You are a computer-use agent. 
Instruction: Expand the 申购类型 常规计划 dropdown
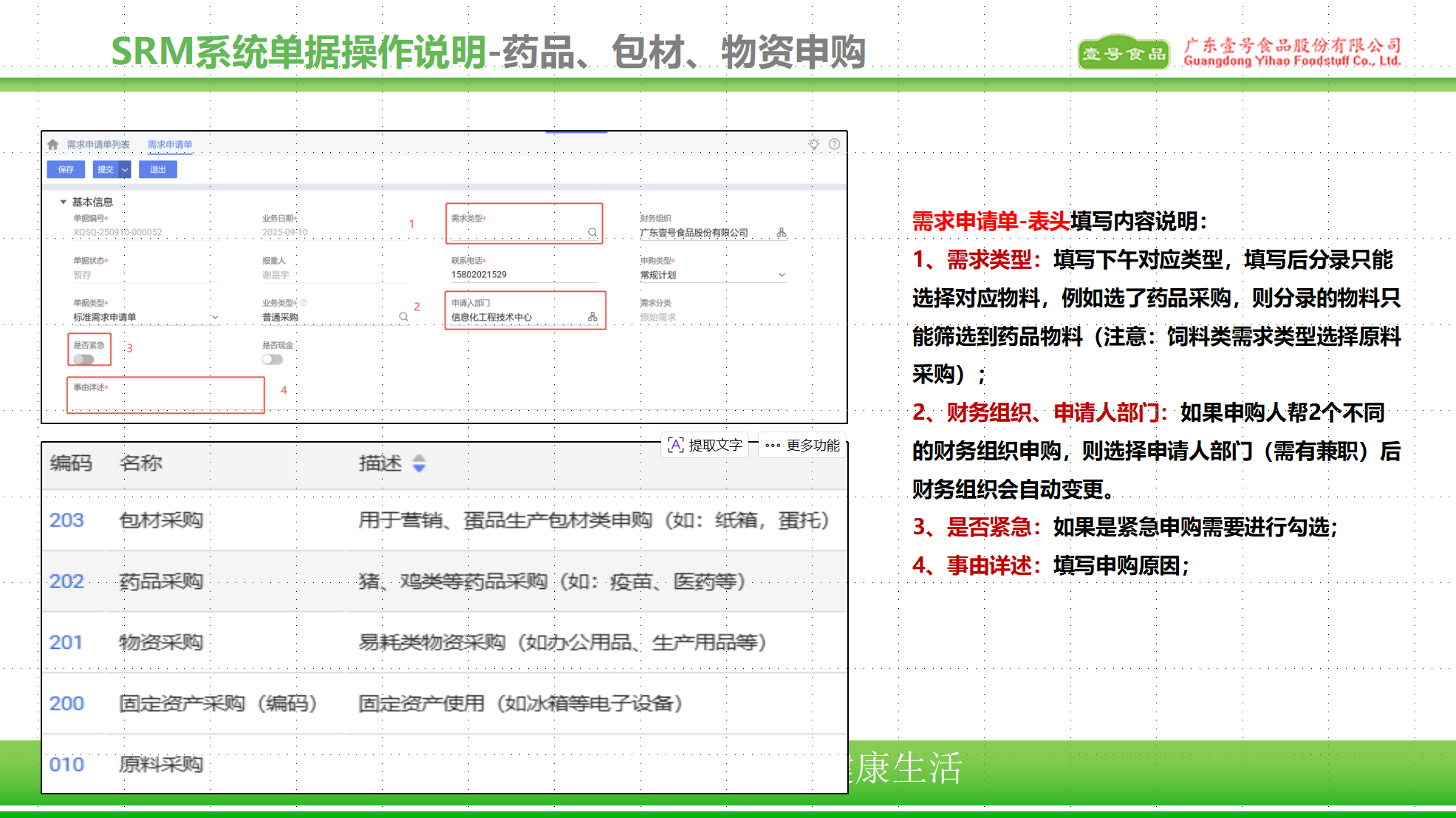click(782, 275)
